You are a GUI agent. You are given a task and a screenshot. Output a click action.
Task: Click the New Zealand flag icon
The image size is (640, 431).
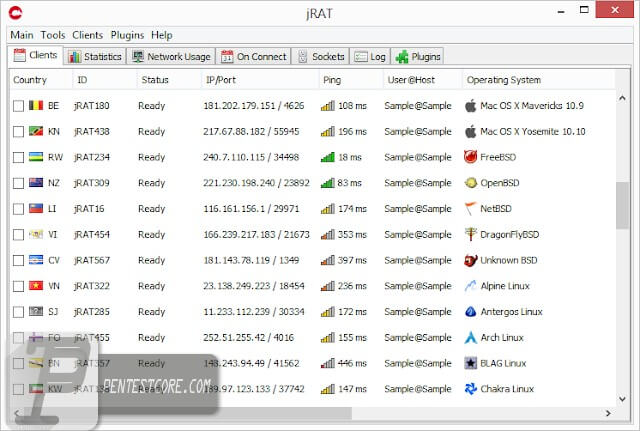click(36, 183)
